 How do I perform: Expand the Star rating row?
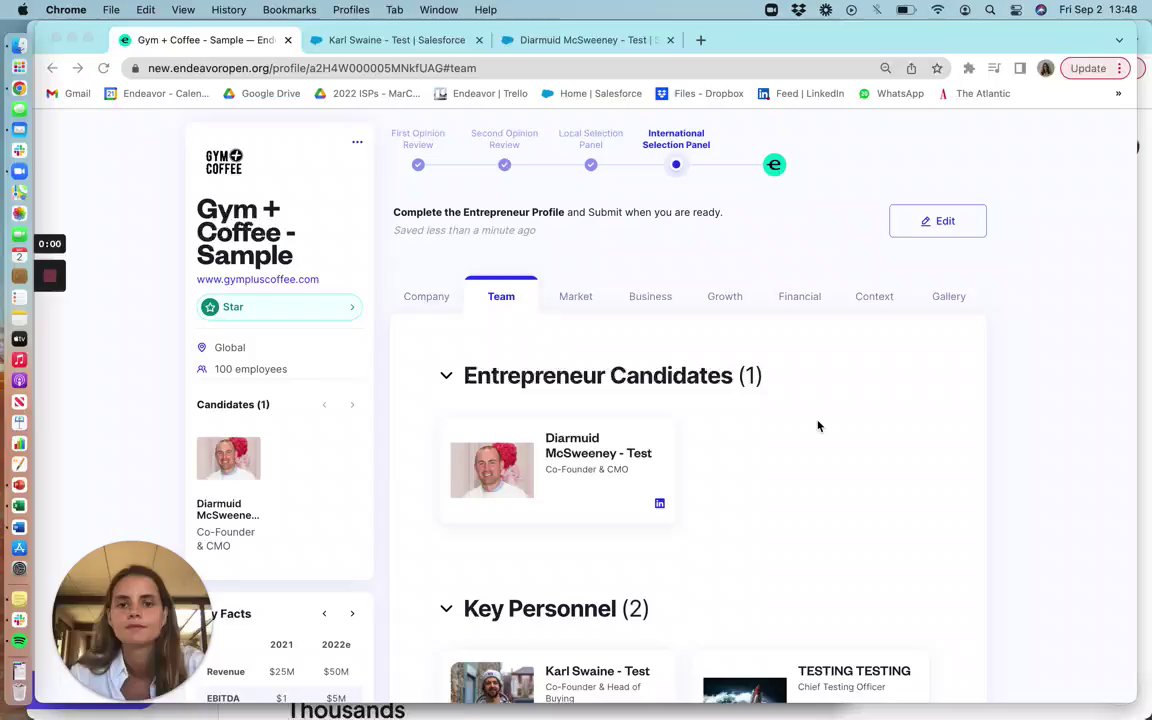click(x=279, y=307)
